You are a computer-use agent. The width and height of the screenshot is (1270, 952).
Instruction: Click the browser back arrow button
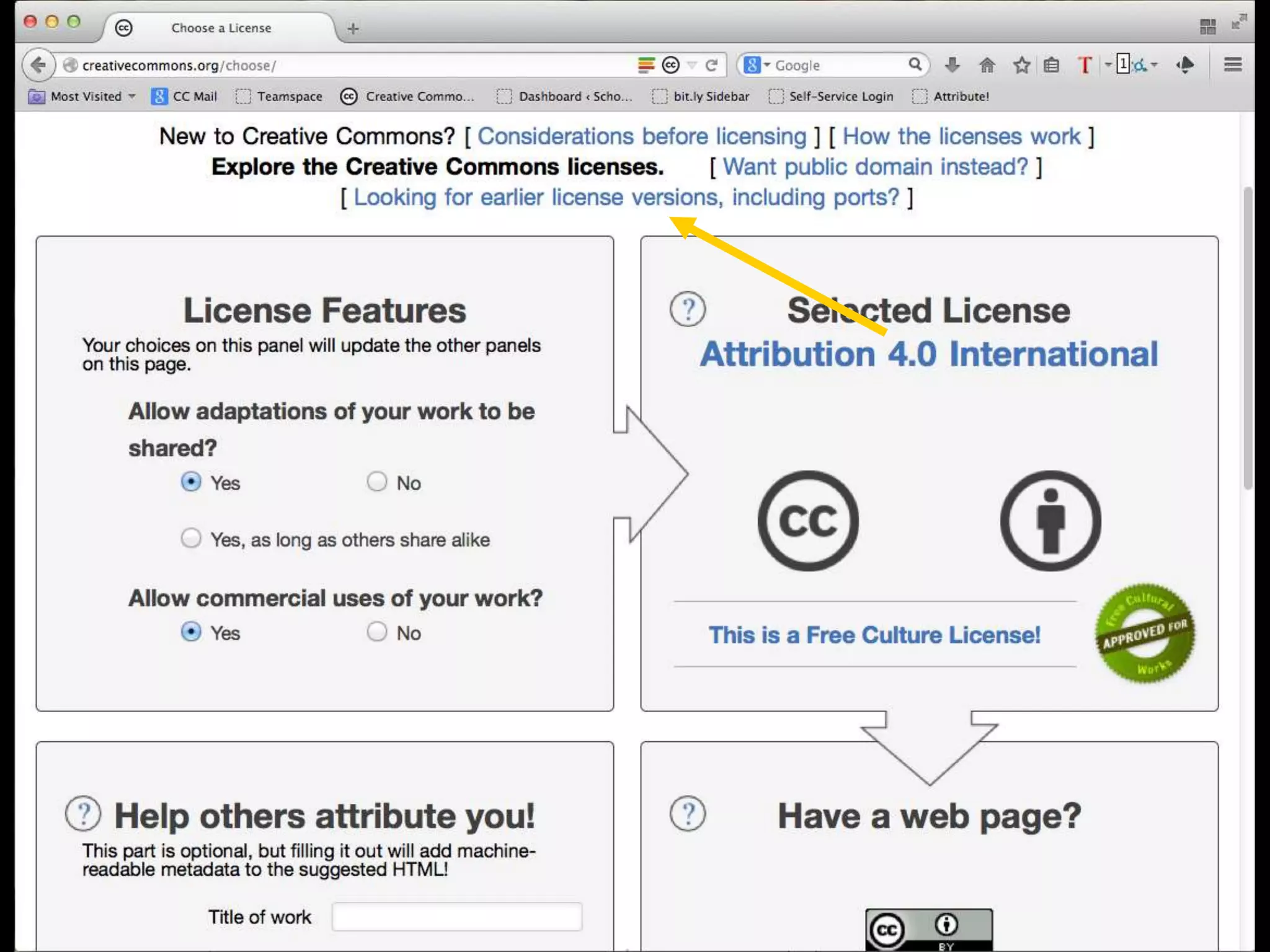click(x=38, y=65)
